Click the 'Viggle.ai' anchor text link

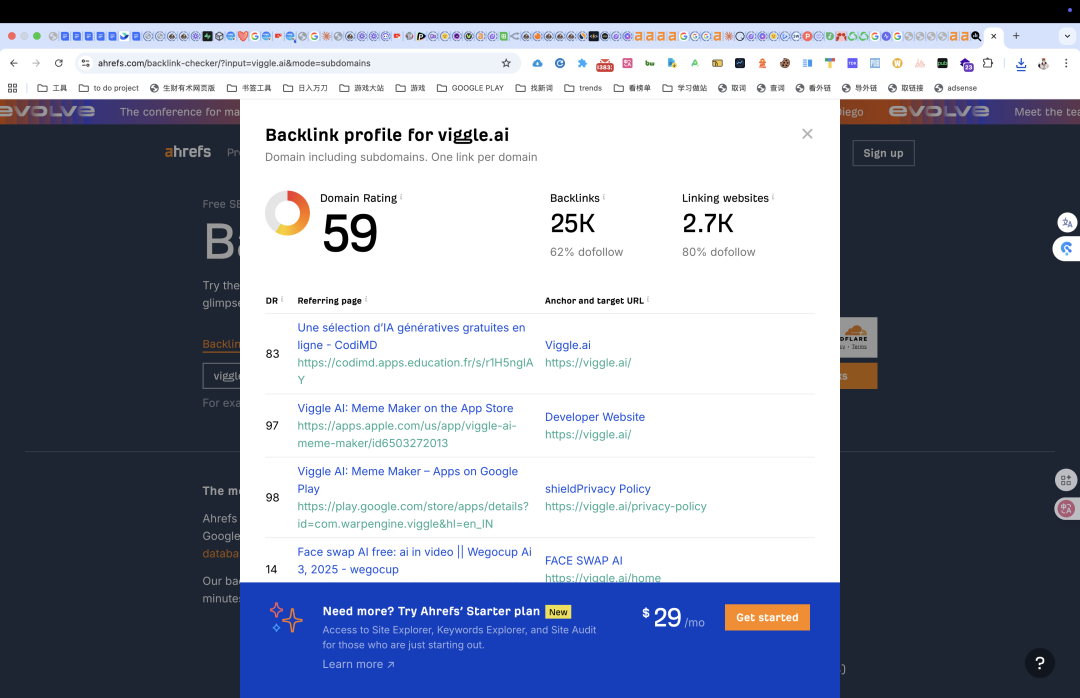point(568,345)
